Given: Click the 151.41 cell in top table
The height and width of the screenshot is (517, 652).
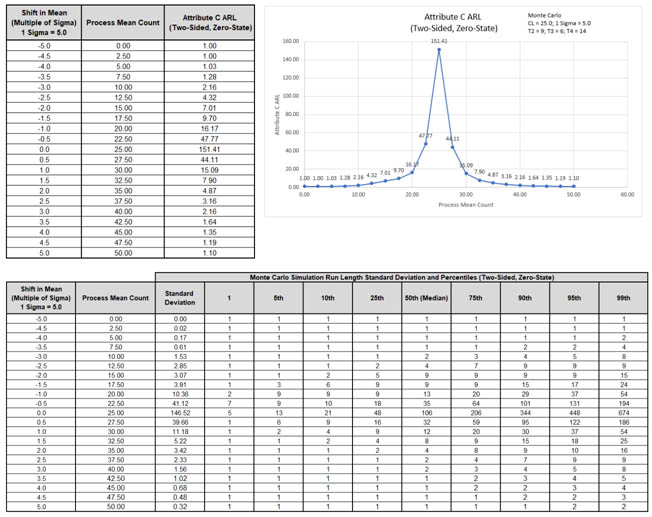Looking at the screenshot, I should pos(208,149).
